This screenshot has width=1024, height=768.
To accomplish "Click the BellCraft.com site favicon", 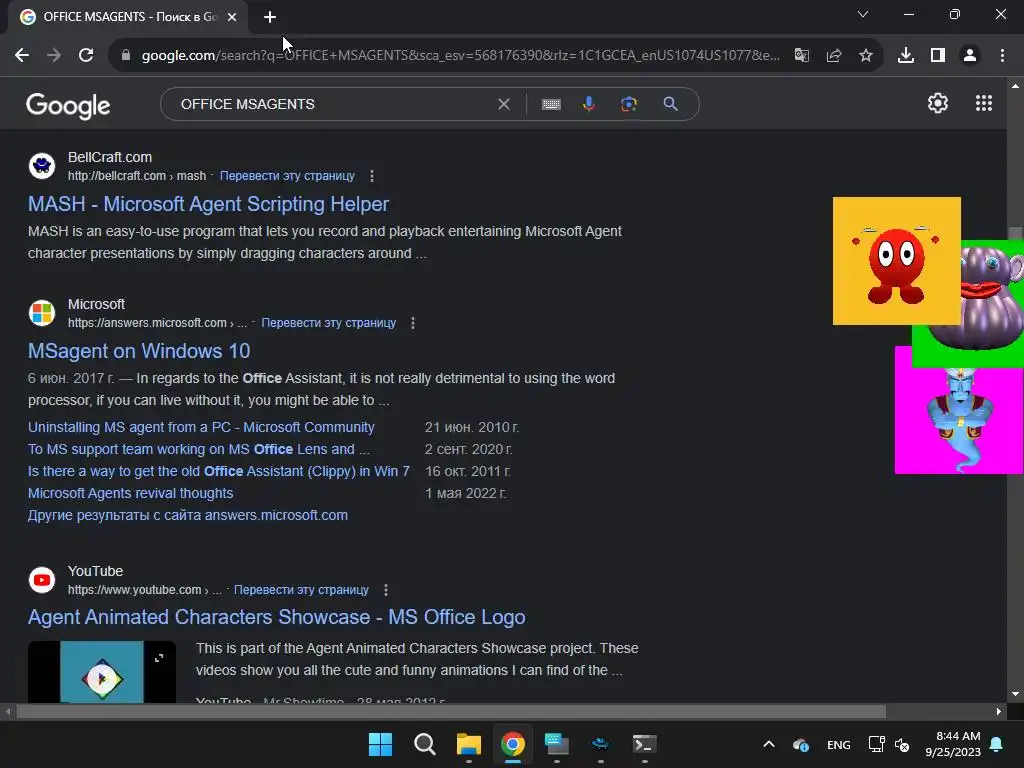I will (x=42, y=166).
